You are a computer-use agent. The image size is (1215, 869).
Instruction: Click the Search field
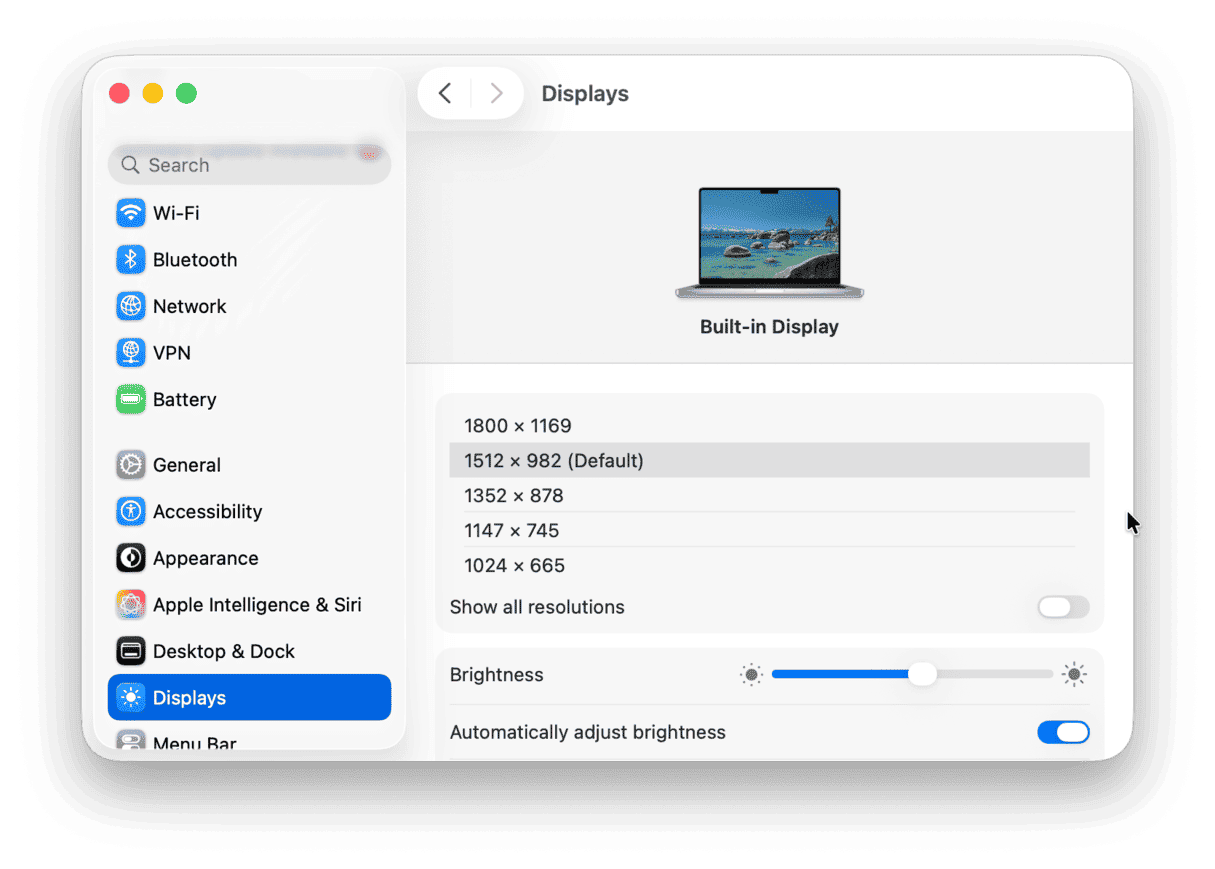click(248, 164)
